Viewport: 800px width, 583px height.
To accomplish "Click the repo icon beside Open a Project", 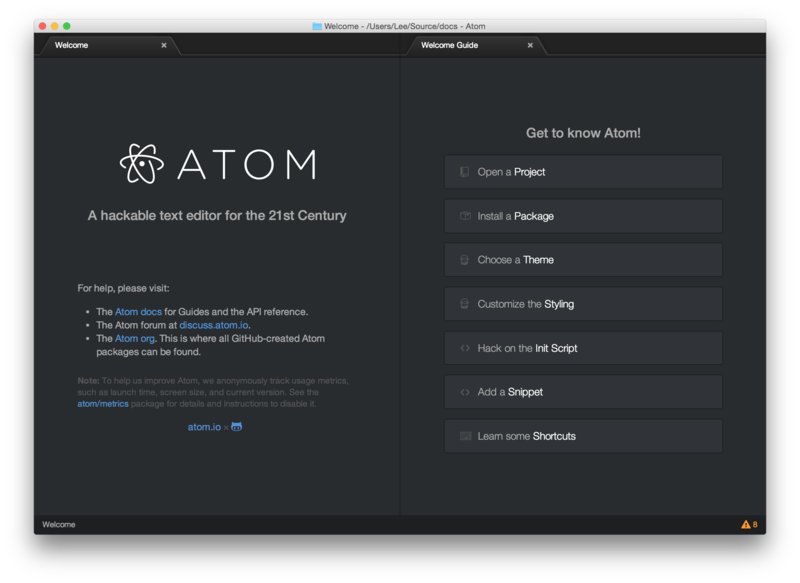I will pyautogui.click(x=464, y=172).
